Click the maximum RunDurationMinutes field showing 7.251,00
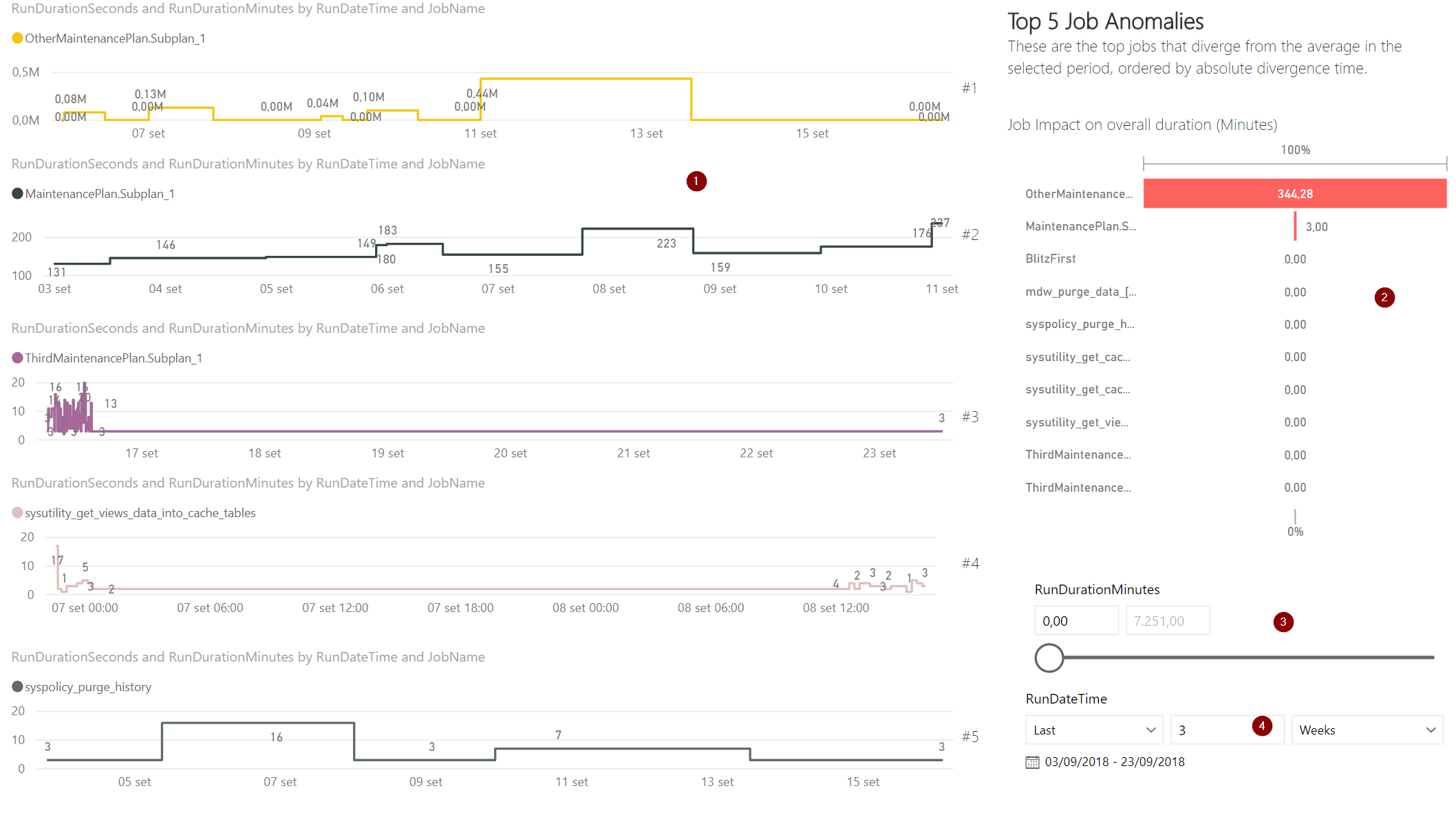 point(1167,621)
